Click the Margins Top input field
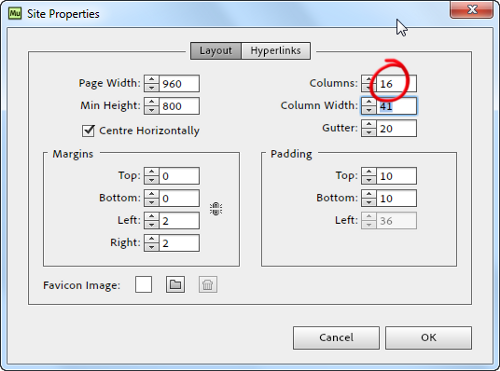 point(179,176)
